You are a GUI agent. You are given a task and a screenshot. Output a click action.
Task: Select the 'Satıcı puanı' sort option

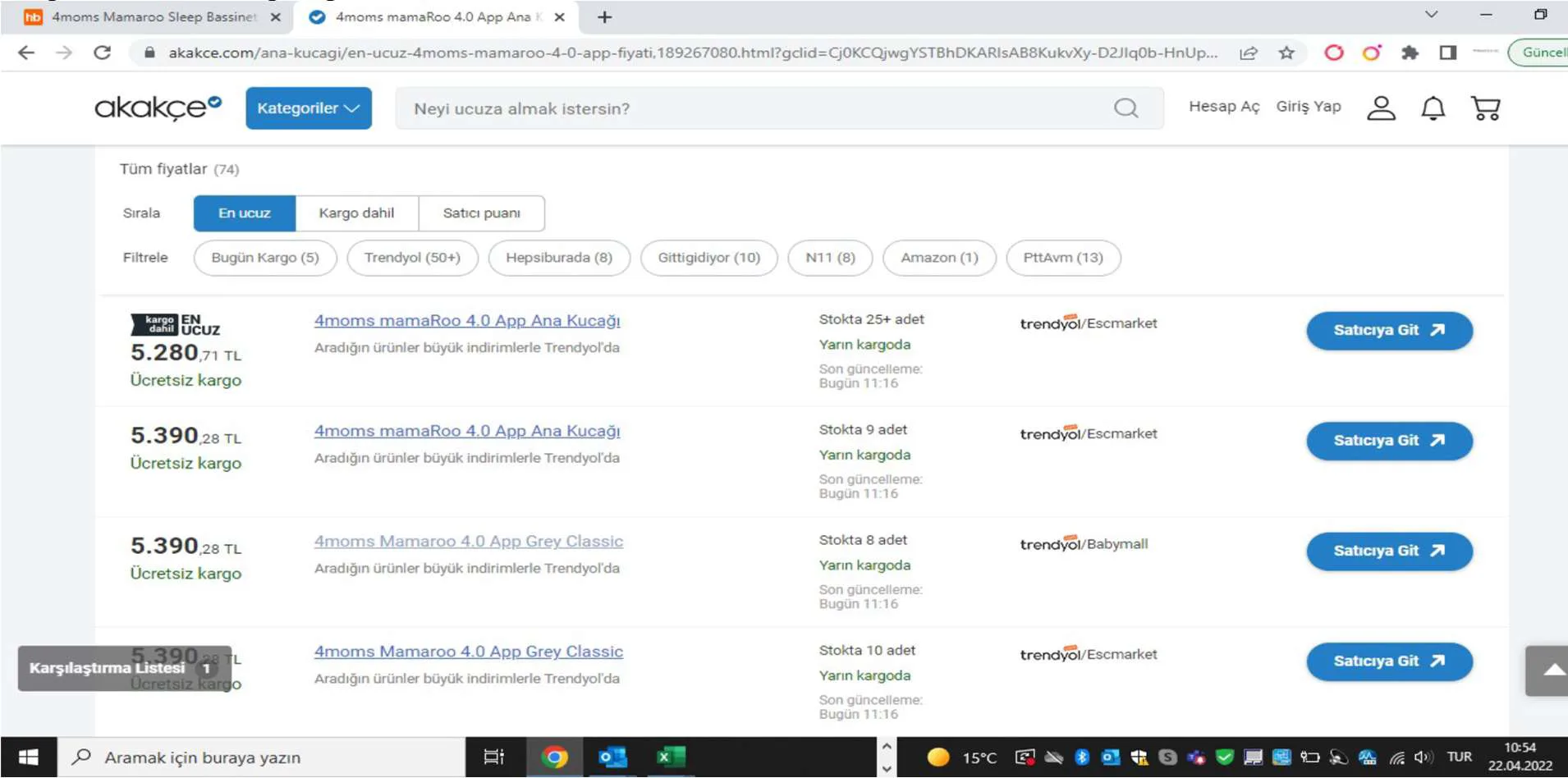click(x=481, y=213)
